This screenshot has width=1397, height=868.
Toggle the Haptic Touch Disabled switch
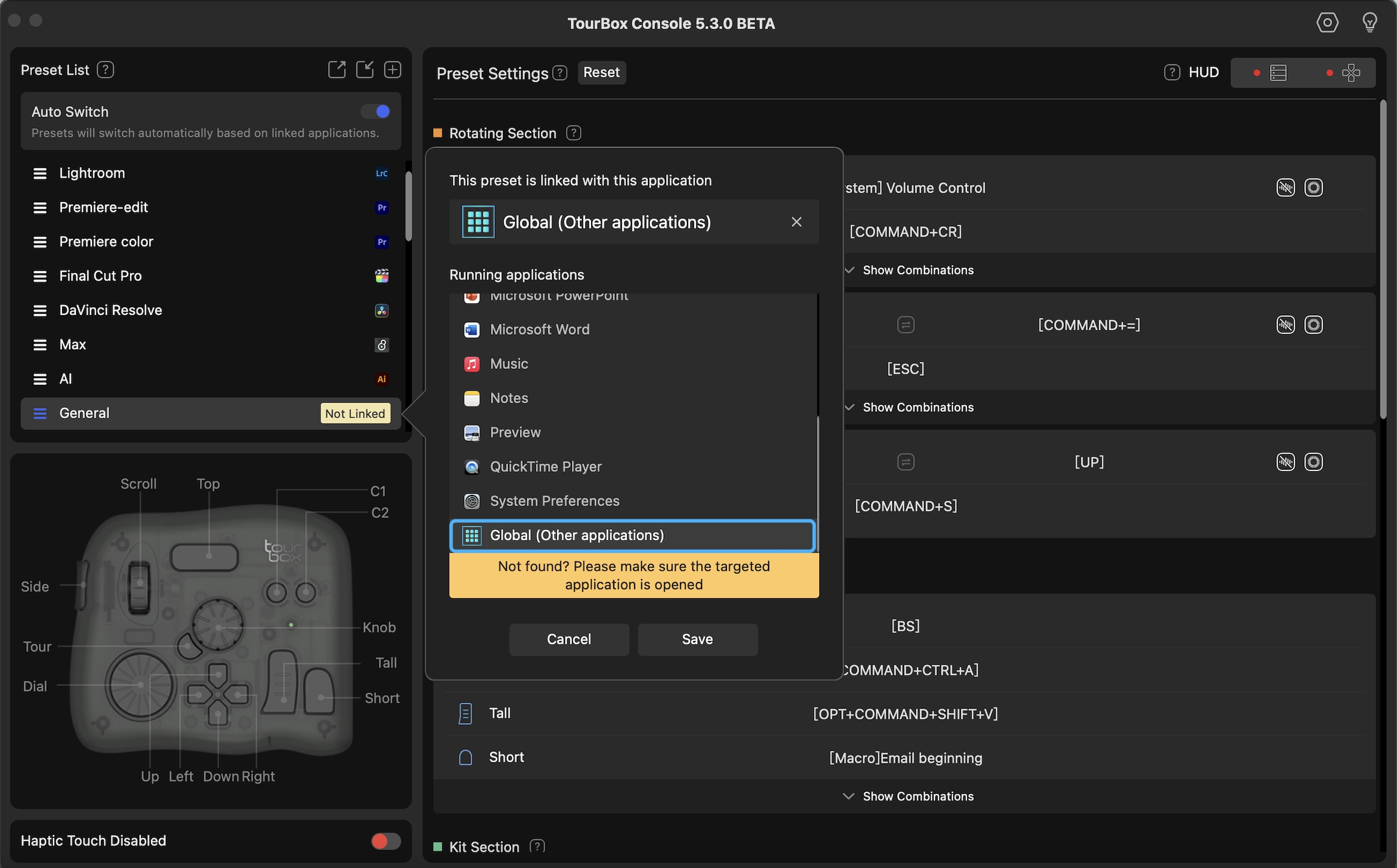tap(386, 841)
